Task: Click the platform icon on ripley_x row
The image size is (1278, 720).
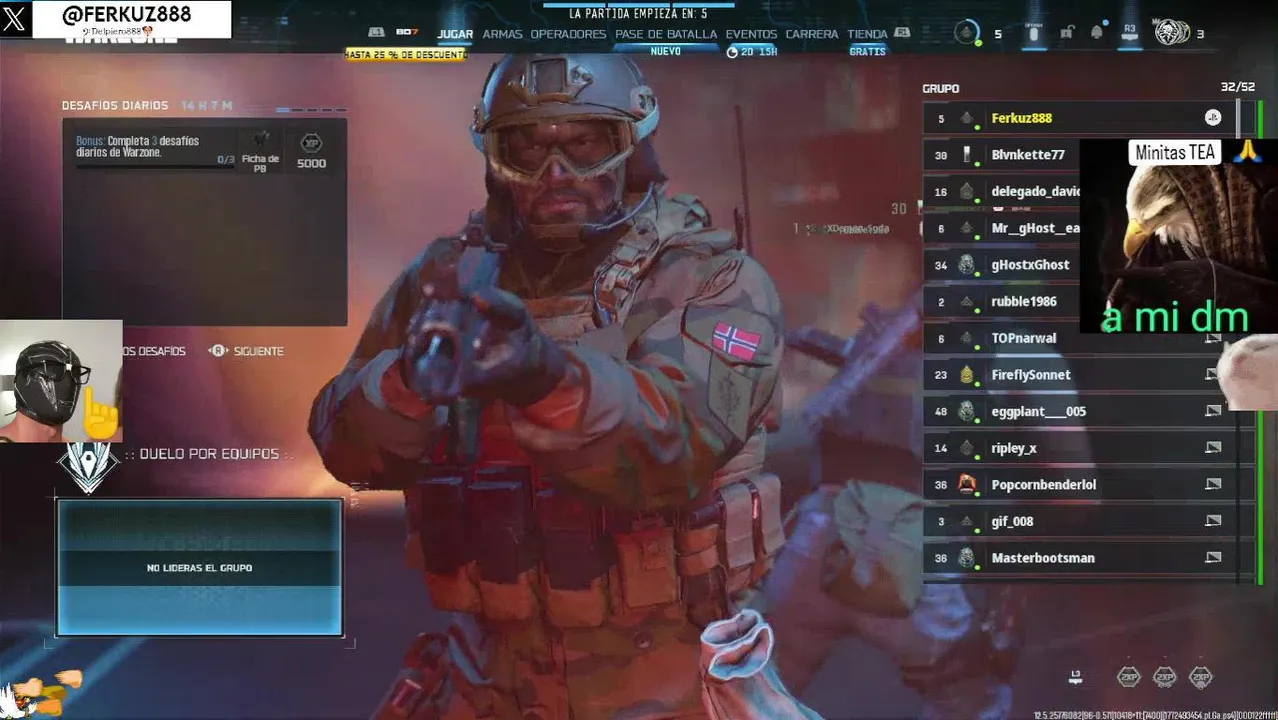Action: pyautogui.click(x=1213, y=448)
